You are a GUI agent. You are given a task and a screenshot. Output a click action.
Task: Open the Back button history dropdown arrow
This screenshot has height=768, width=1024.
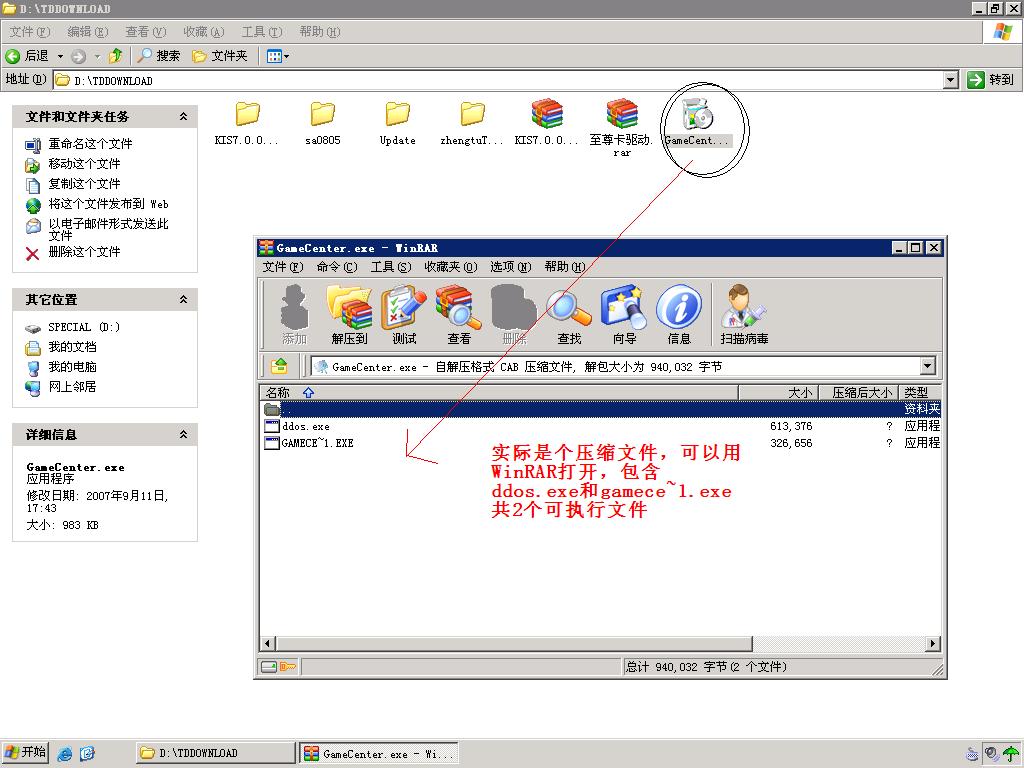click(x=60, y=56)
